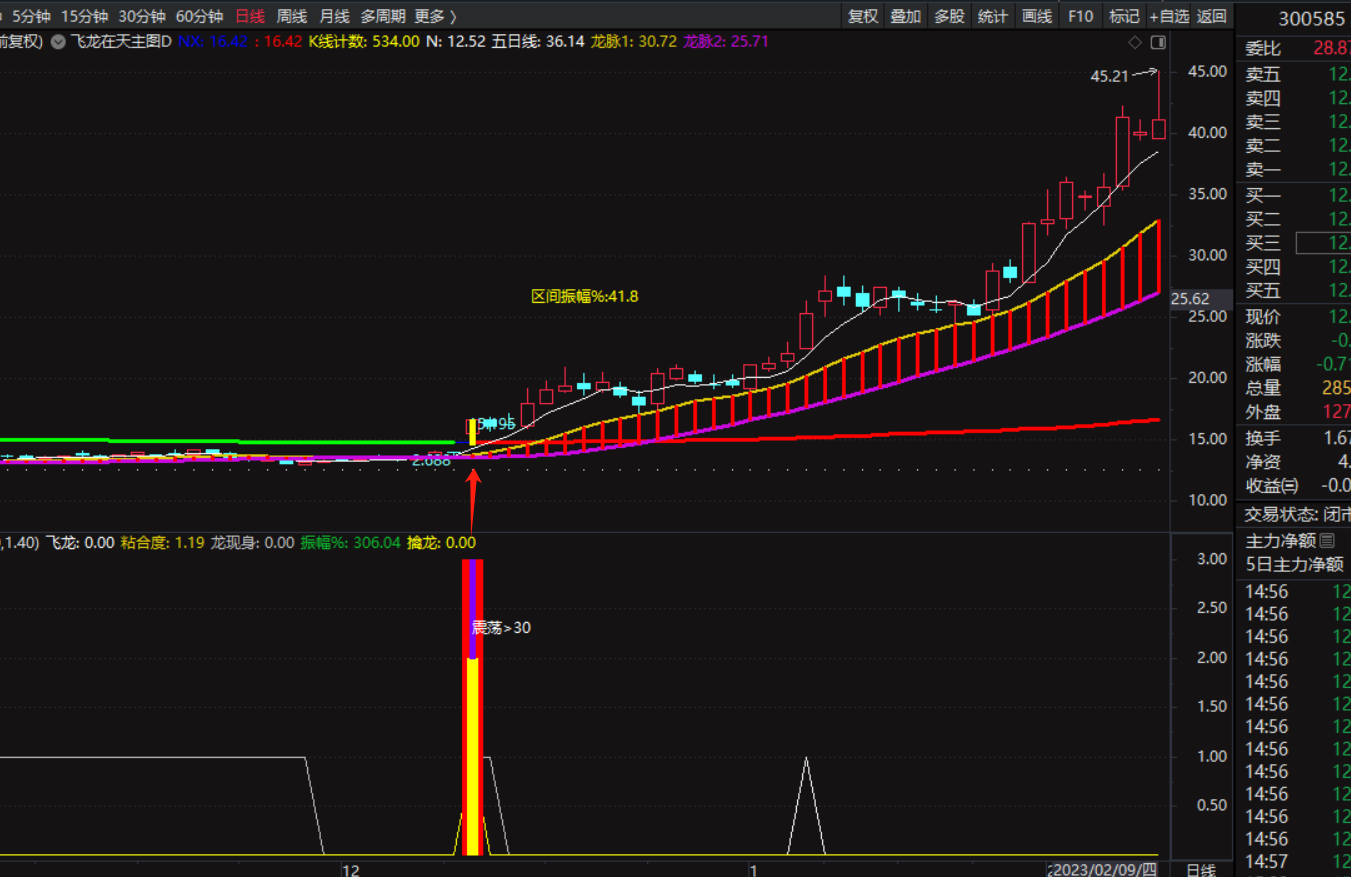Image resolution: width=1351 pixels, height=877 pixels.
Task: Open F10 company information
Action: point(1080,16)
